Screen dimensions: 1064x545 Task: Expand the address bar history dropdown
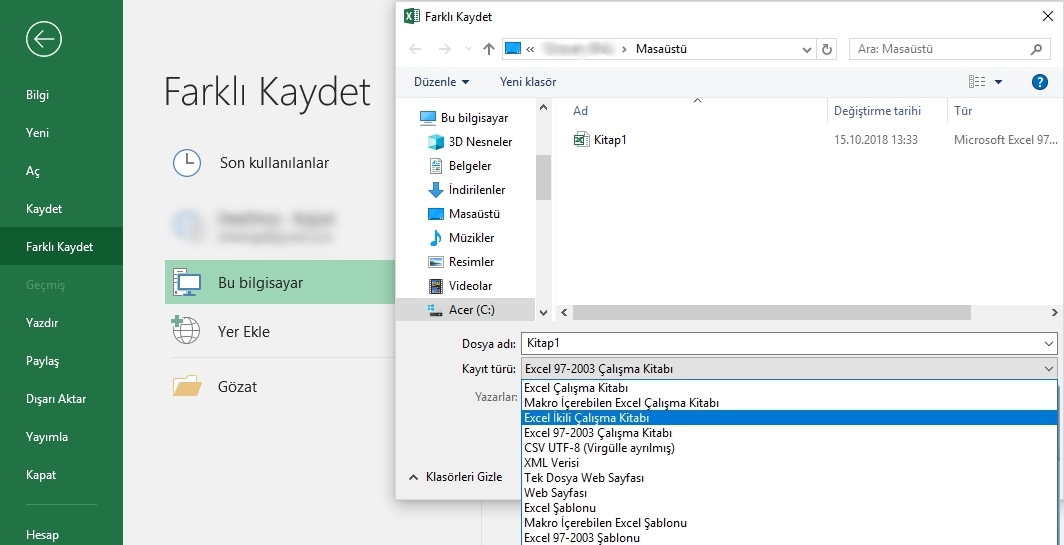click(x=807, y=49)
